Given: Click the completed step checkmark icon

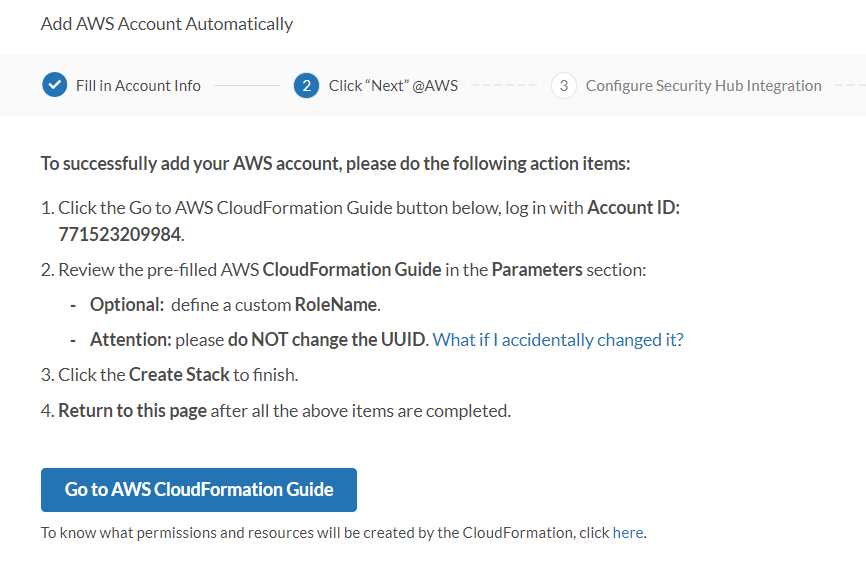Looking at the screenshot, I should 55,85.
